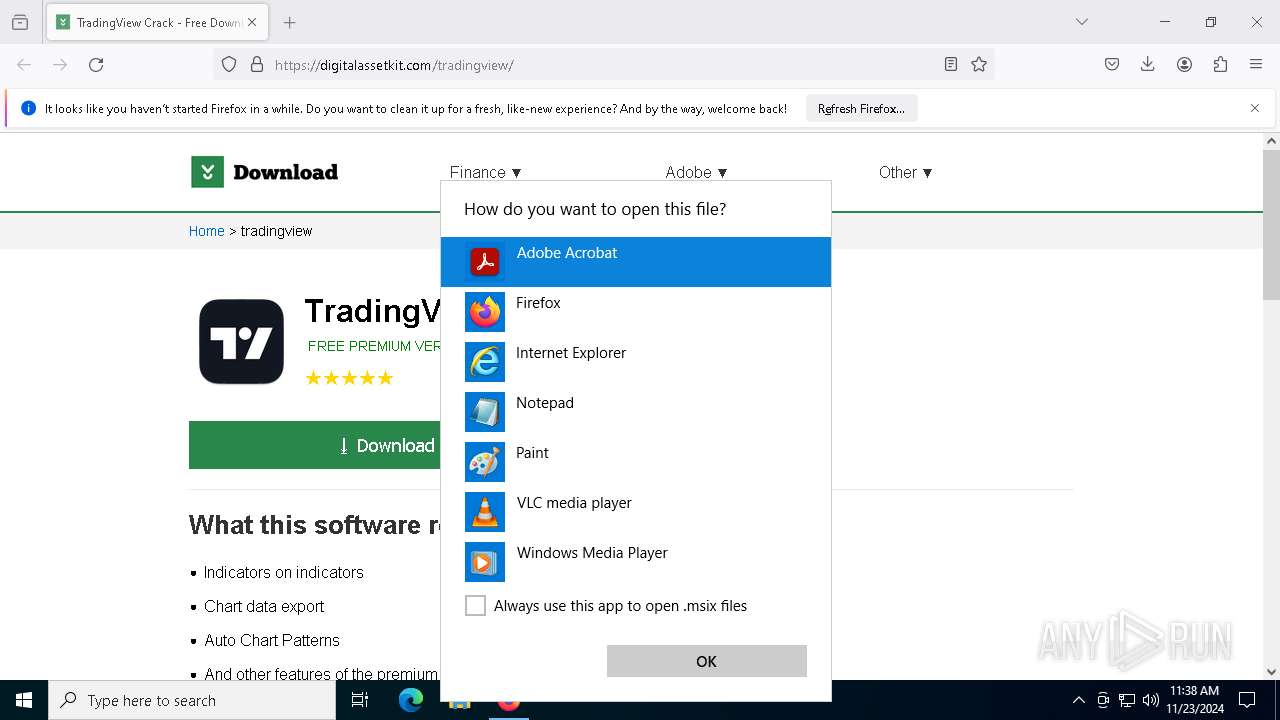The width and height of the screenshot is (1280, 720).
Task: Click the green Download button
Action: [314, 445]
